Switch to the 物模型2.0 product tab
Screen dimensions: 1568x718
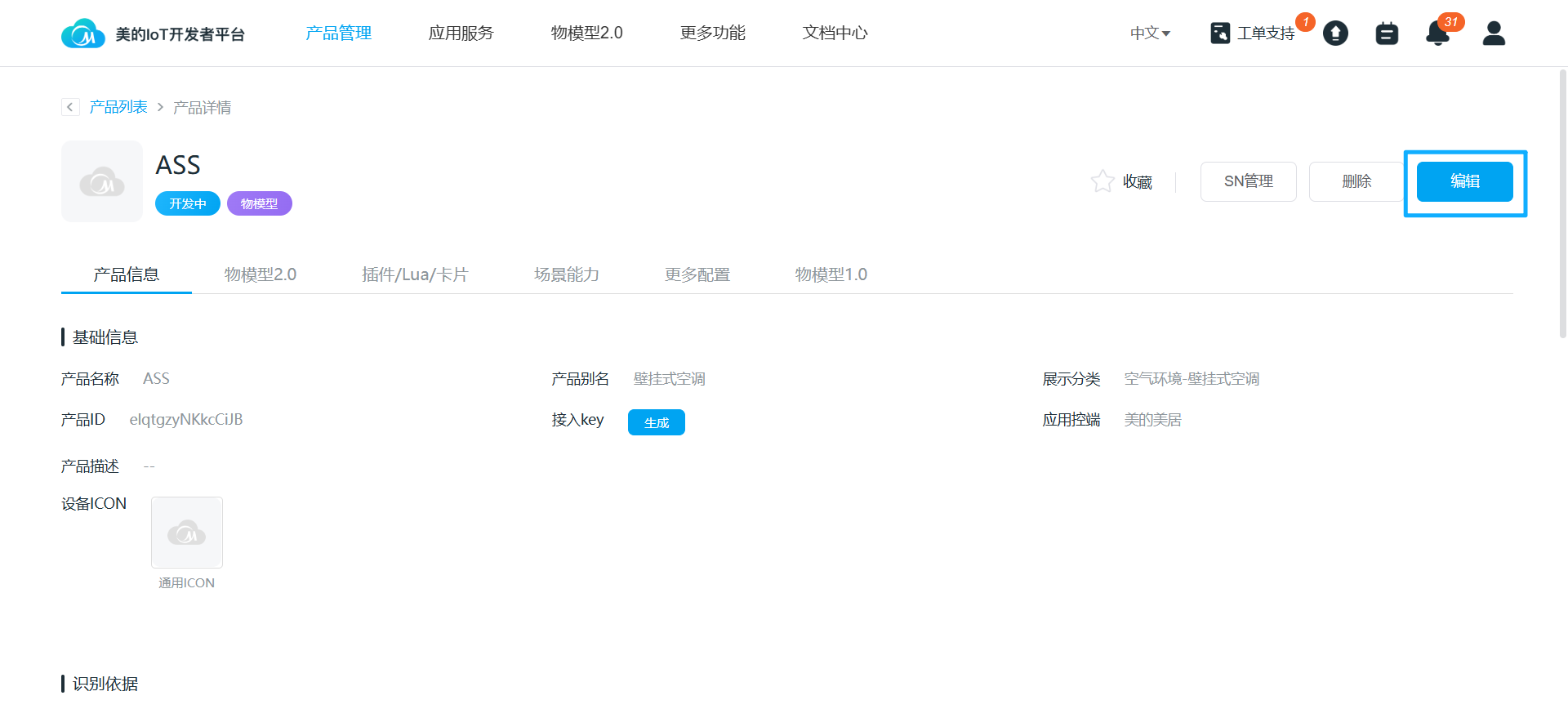(x=260, y=274)
